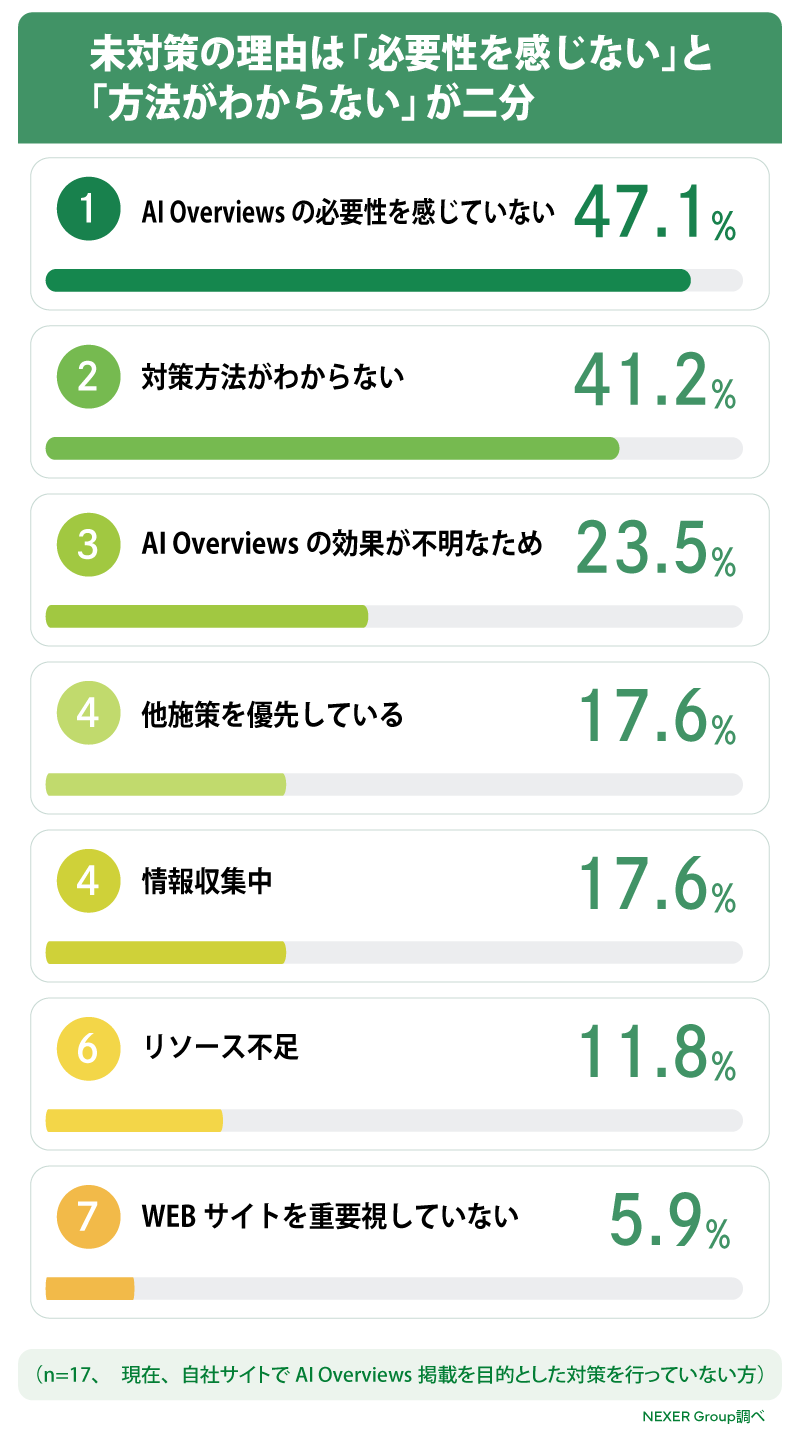
Task: Click the AI Overviews の必要性を感じていない label
Action: click(x=348, y=210)
